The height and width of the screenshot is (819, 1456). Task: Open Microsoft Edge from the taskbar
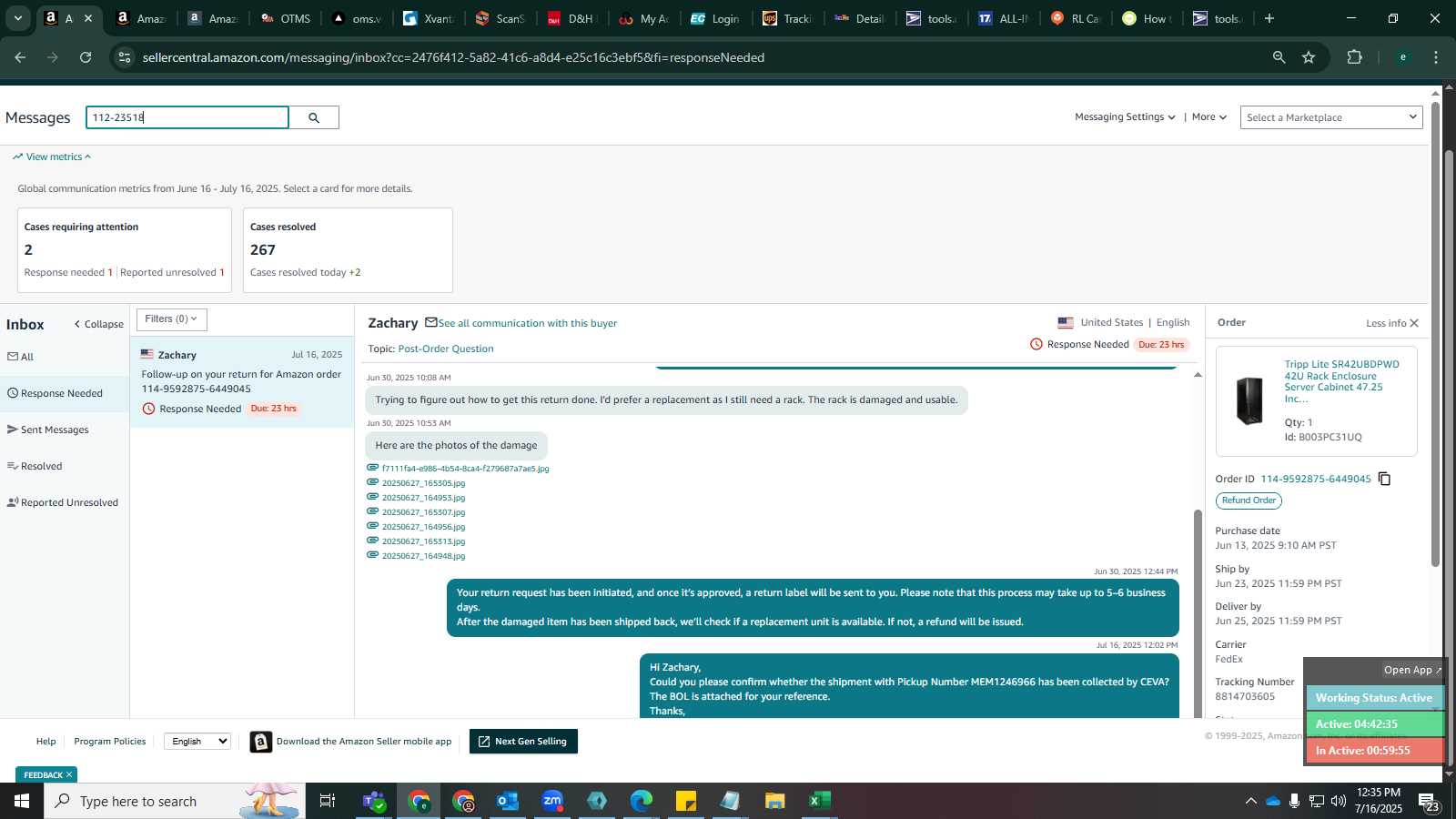coord(642,801)
